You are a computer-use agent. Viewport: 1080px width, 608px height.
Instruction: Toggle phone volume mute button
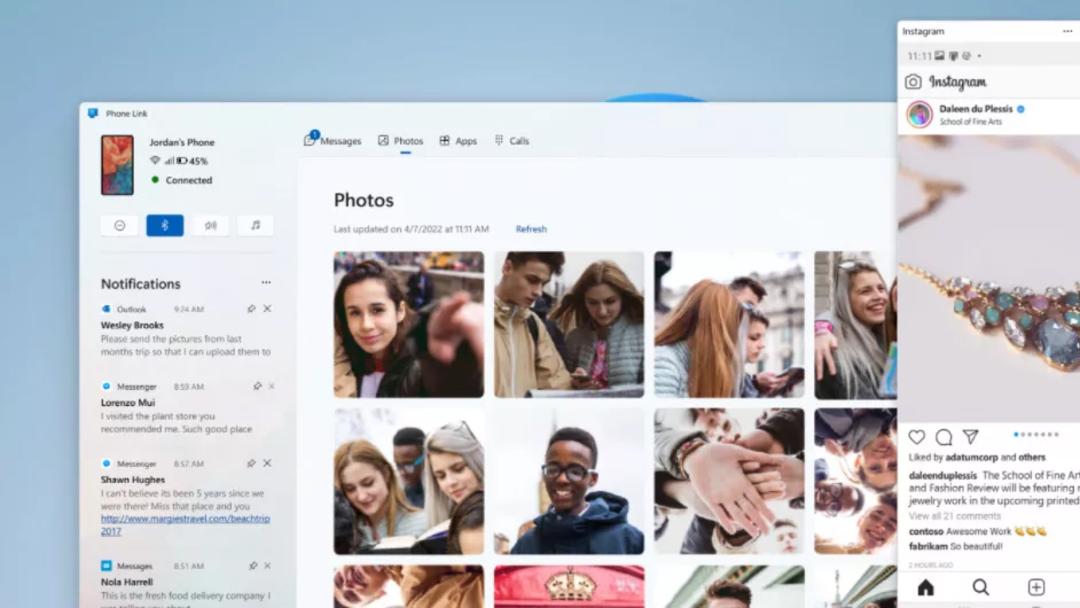click(x=210, y=226)
